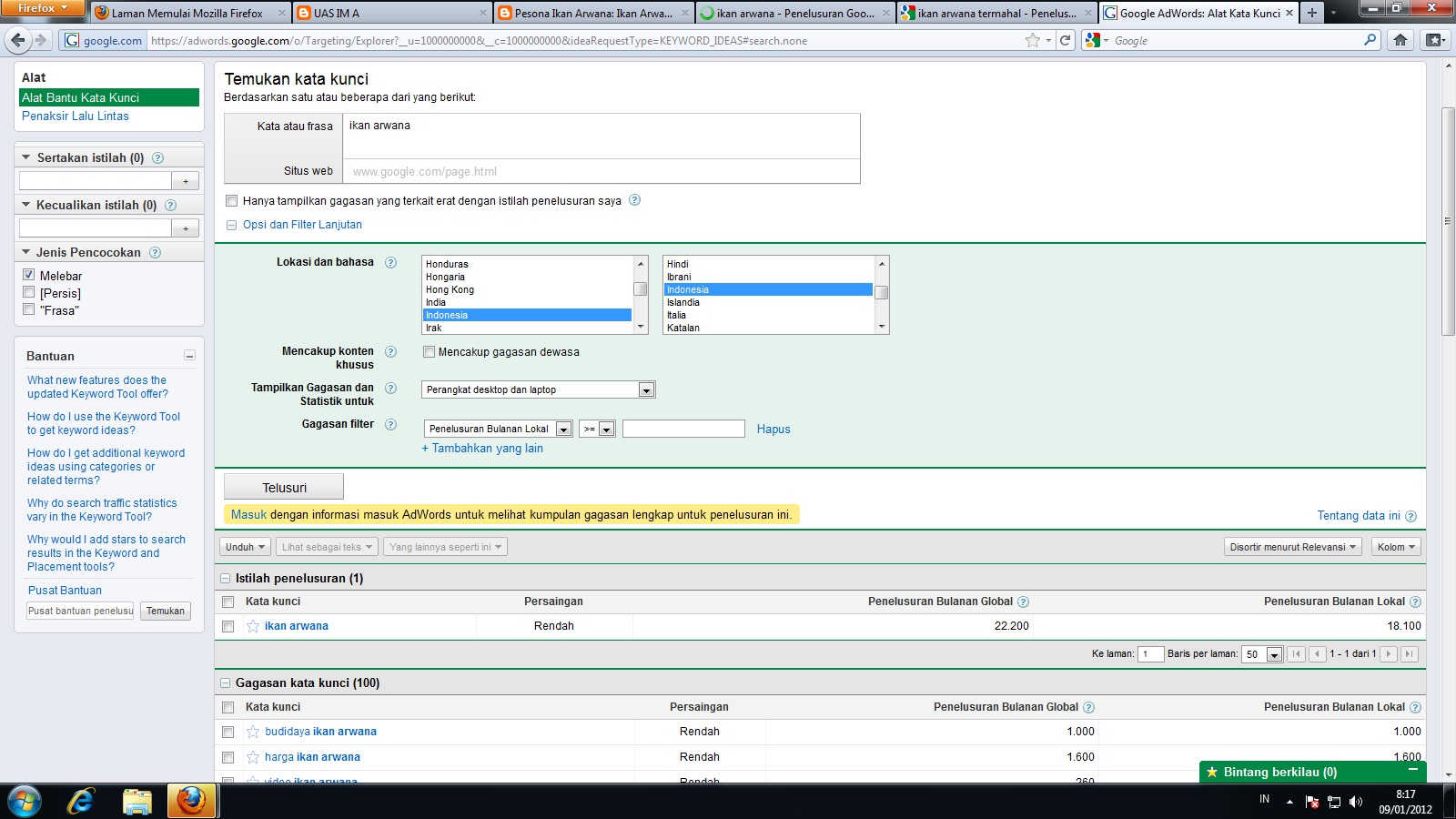Open the volume icon in system tray
Screen dimensions: 1456x819
[x=1356, y=801]
